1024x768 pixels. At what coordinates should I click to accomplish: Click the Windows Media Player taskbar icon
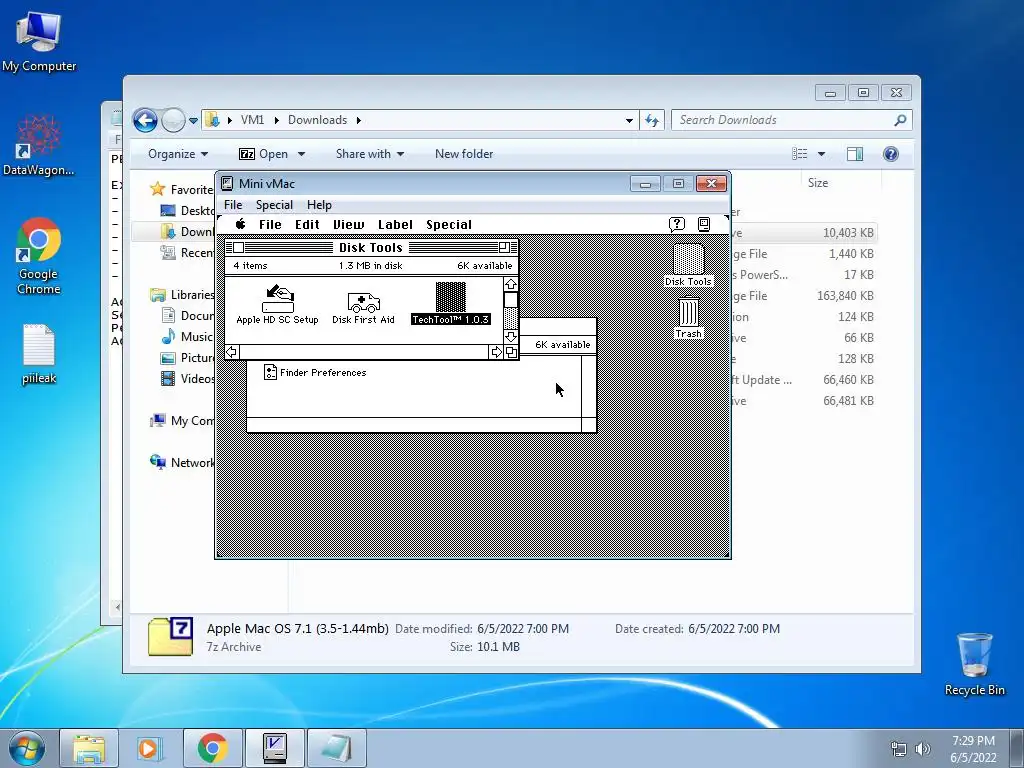pyautogui.click(x=150, y=748)
